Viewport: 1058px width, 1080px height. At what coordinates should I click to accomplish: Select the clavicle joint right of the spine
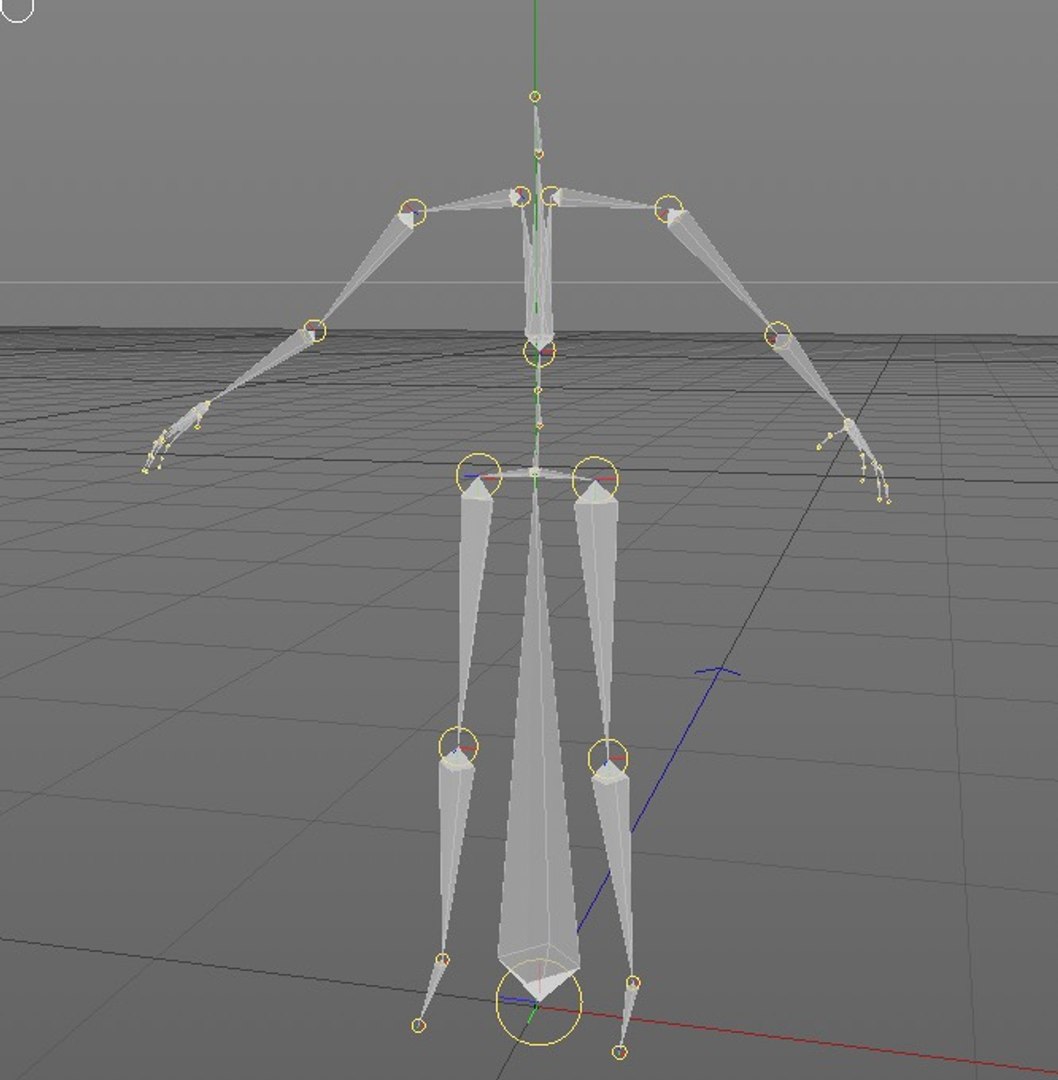551,196
